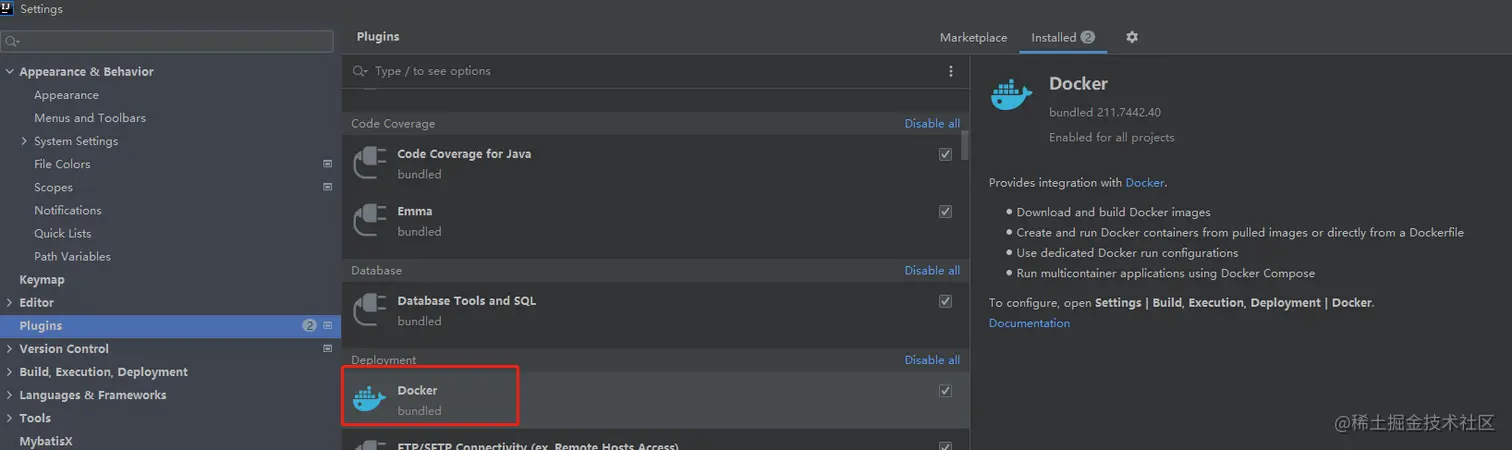Select the Emma plugin name

(x=415, y=211)
